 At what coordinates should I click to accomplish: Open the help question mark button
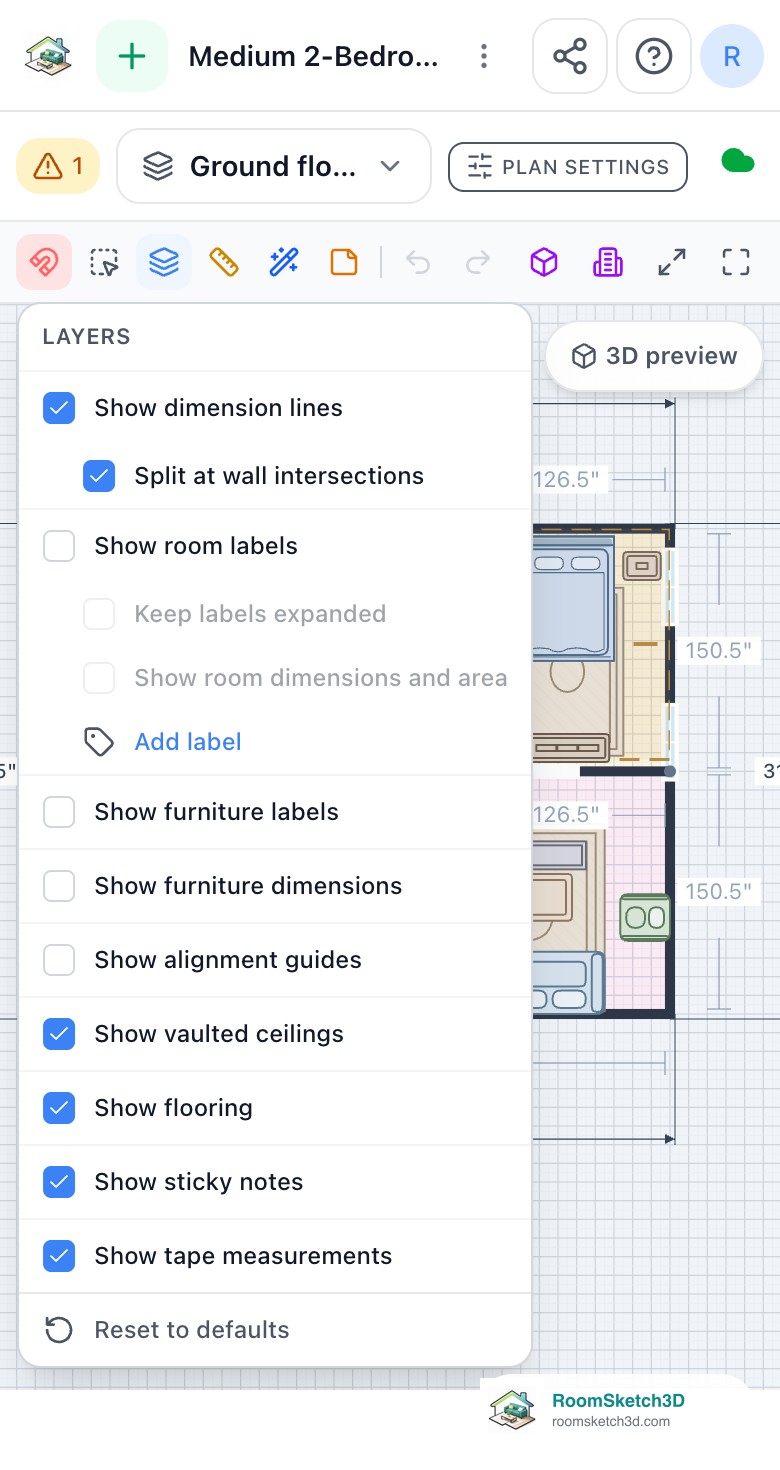[x=654, y=56]
